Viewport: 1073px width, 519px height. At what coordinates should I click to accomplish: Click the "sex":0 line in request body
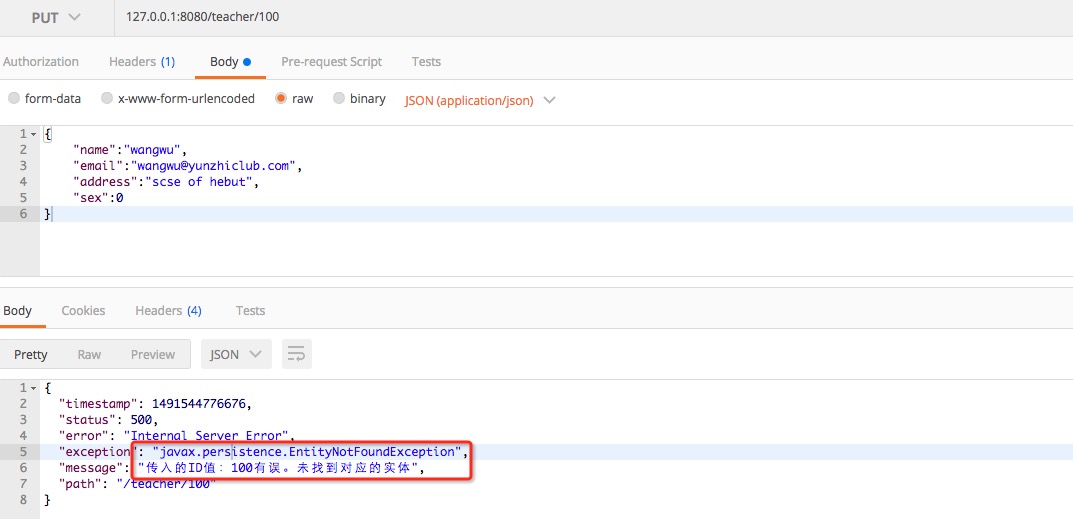tap(98, 198)
